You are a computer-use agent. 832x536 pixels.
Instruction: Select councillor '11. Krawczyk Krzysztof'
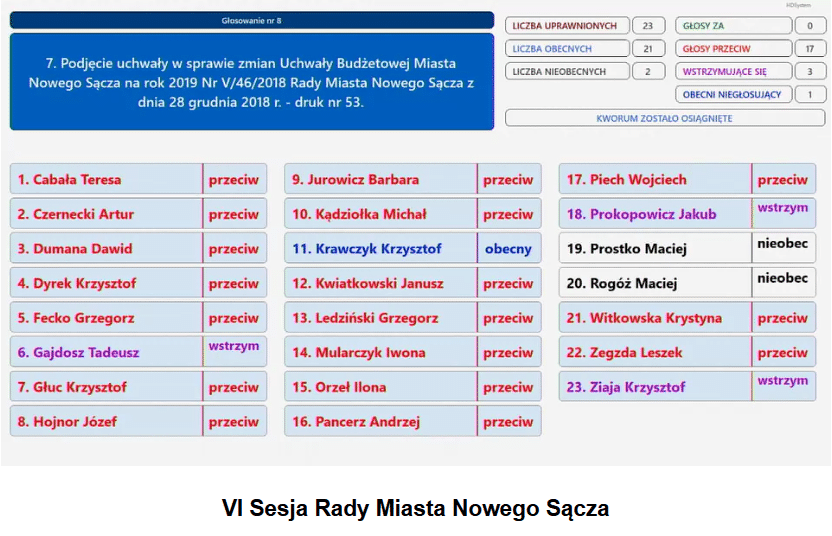pyautogui.click(x=380, y=248)
